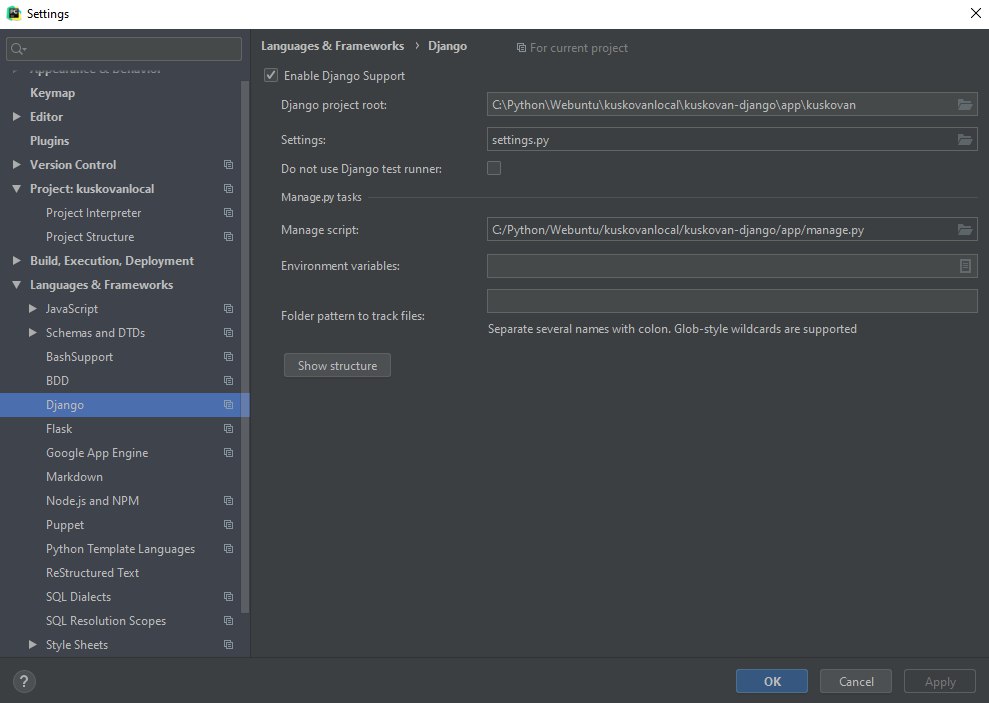Click project-level icon beside Puppet
This screenshot has height=703, width=989.
tap(228, 525)
